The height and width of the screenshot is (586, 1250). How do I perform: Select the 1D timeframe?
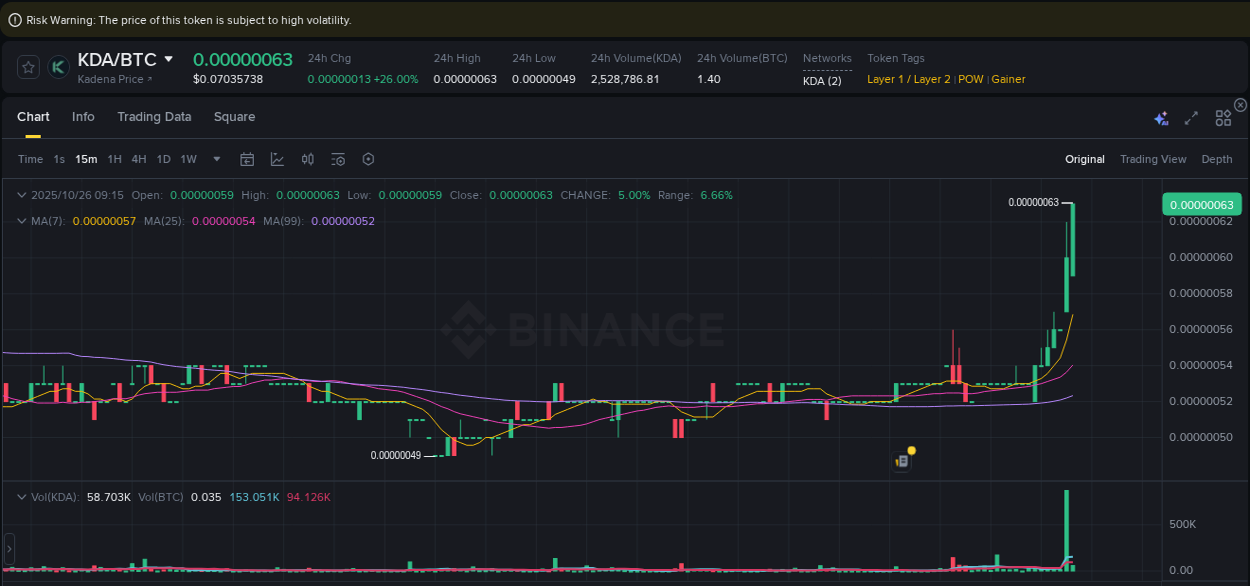click(162, 159)
